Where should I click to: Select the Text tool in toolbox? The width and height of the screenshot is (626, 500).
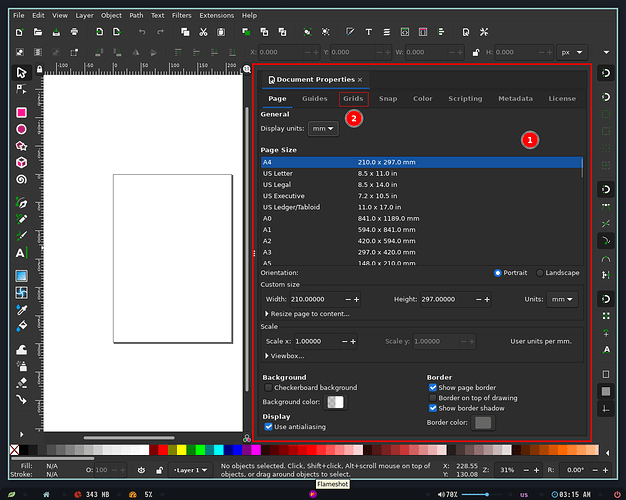[x=22, y=253]
